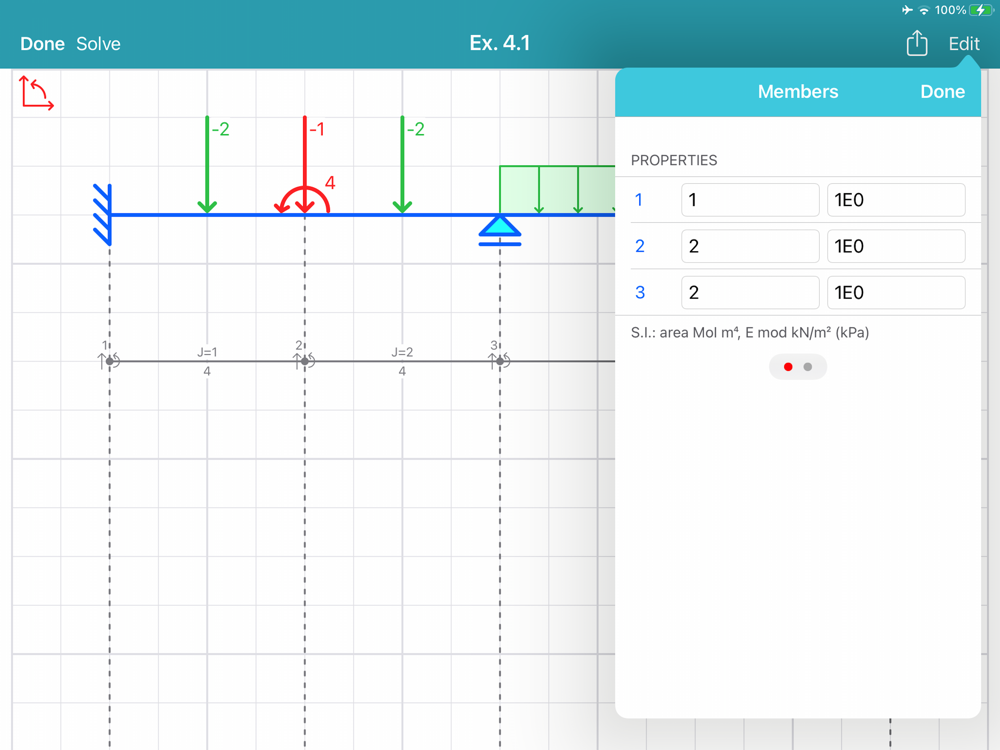This screenshot has width=1000, height=750.
Task: Edit E modulus field for member 2
Action: pyautogui.click(x=896, y=246)
